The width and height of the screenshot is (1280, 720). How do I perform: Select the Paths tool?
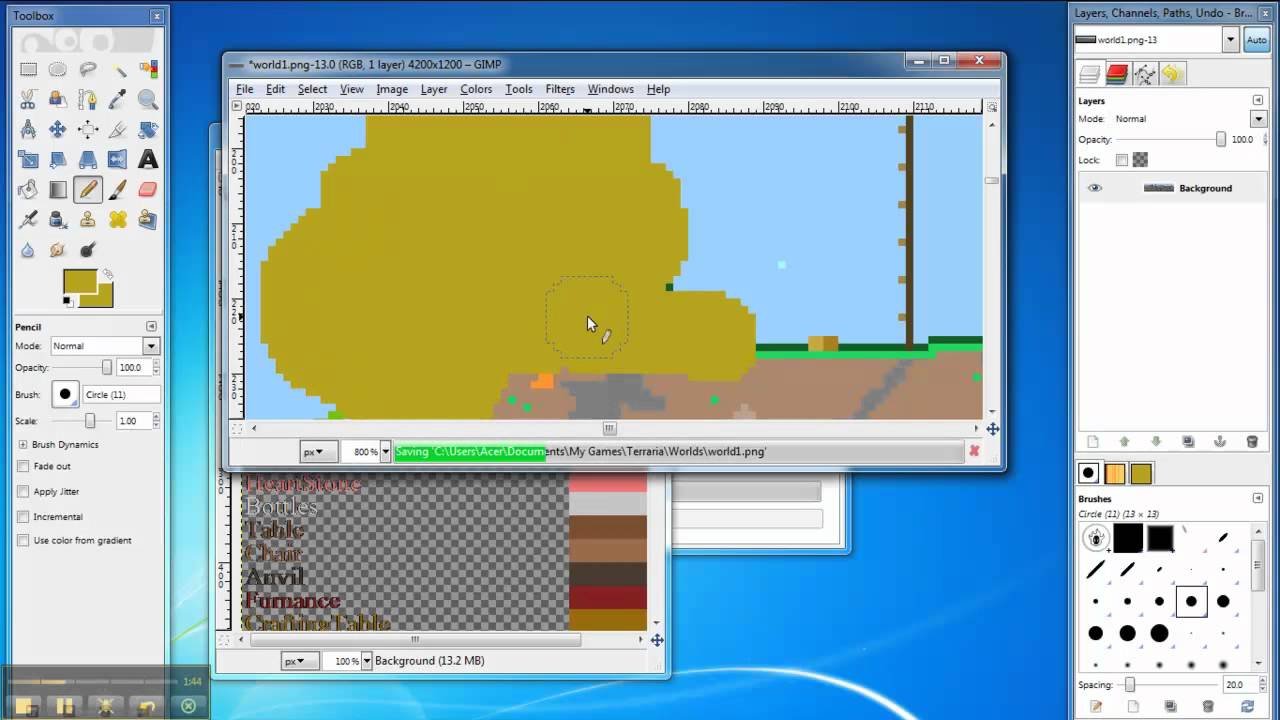88,100
